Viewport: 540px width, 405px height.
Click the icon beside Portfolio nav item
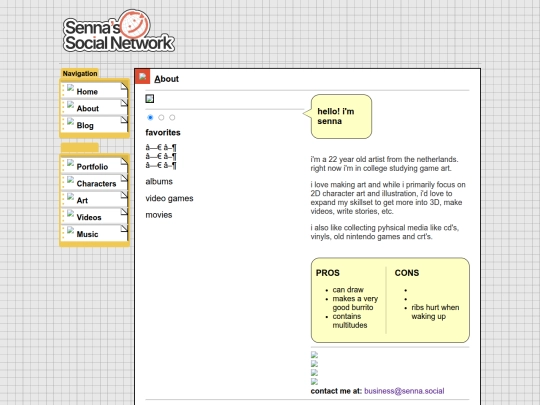point(71,163)
